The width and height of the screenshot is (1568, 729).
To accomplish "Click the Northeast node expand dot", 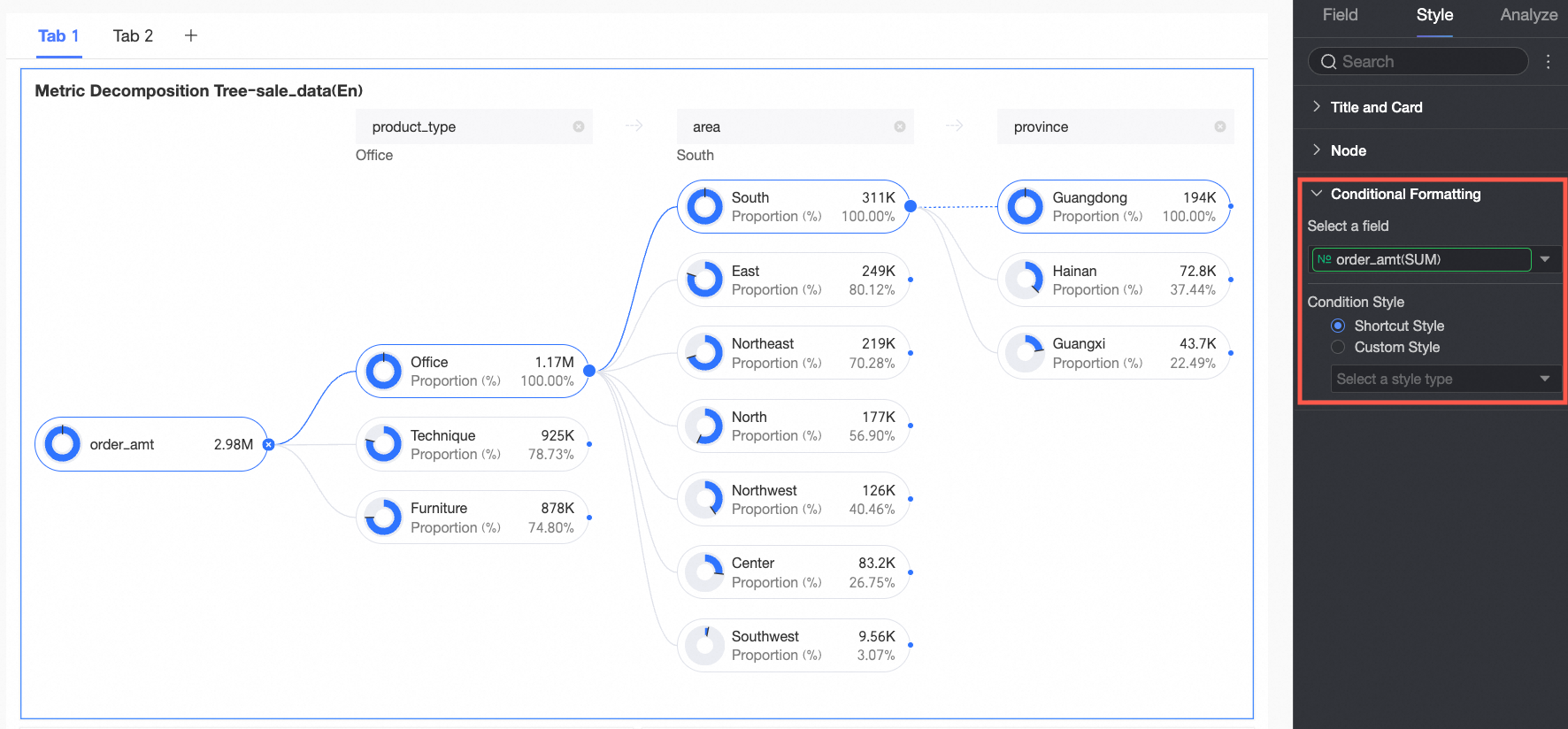I will tap(911, 353).
